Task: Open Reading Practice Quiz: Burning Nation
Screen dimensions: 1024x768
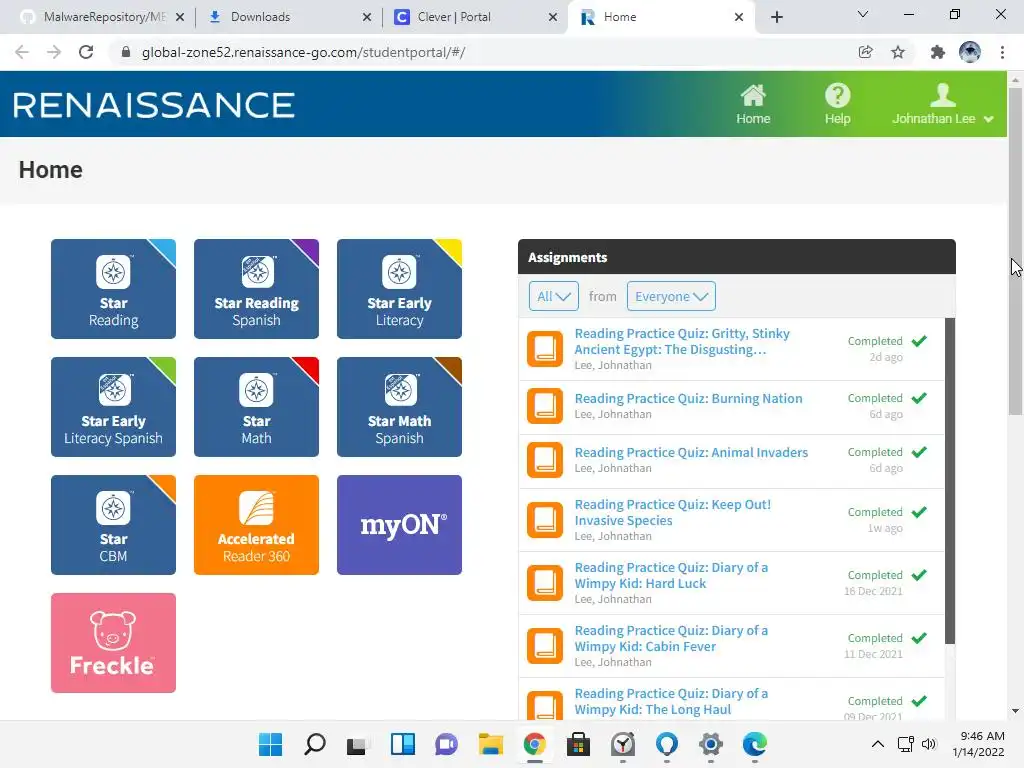Action: pos(688,398)
